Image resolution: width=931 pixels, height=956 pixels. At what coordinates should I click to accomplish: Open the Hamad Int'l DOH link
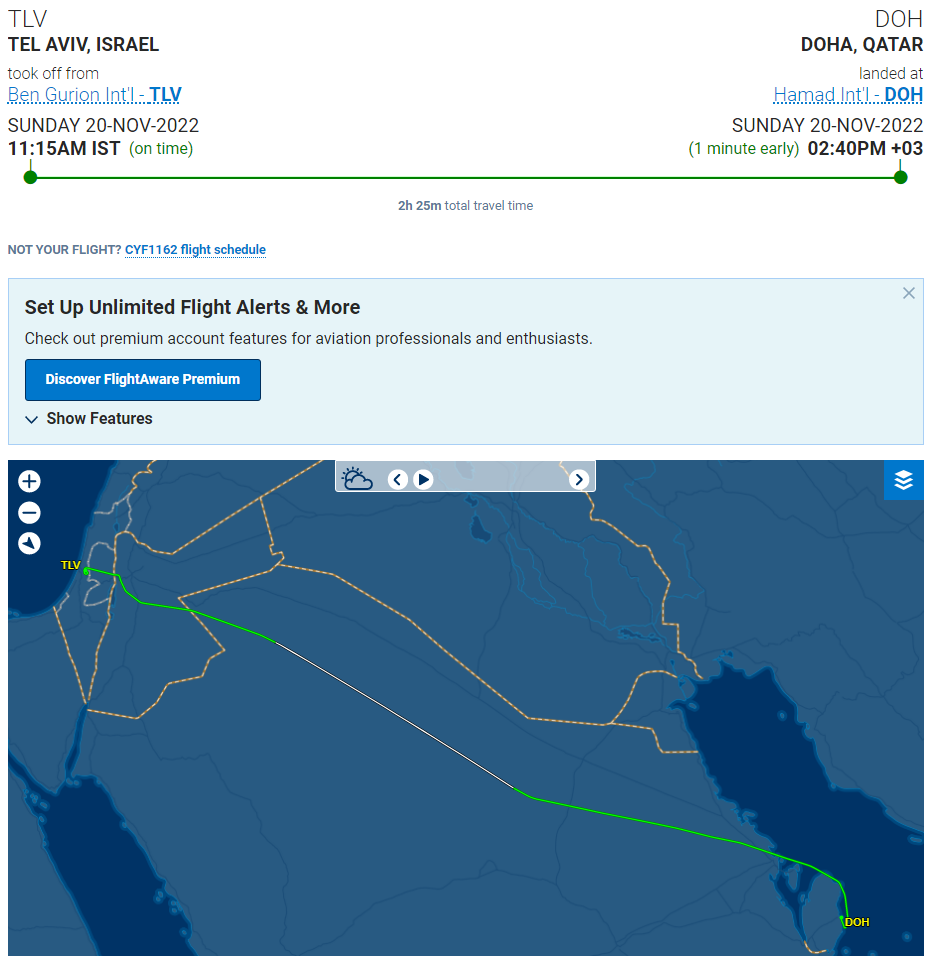(x=848, y=95)
